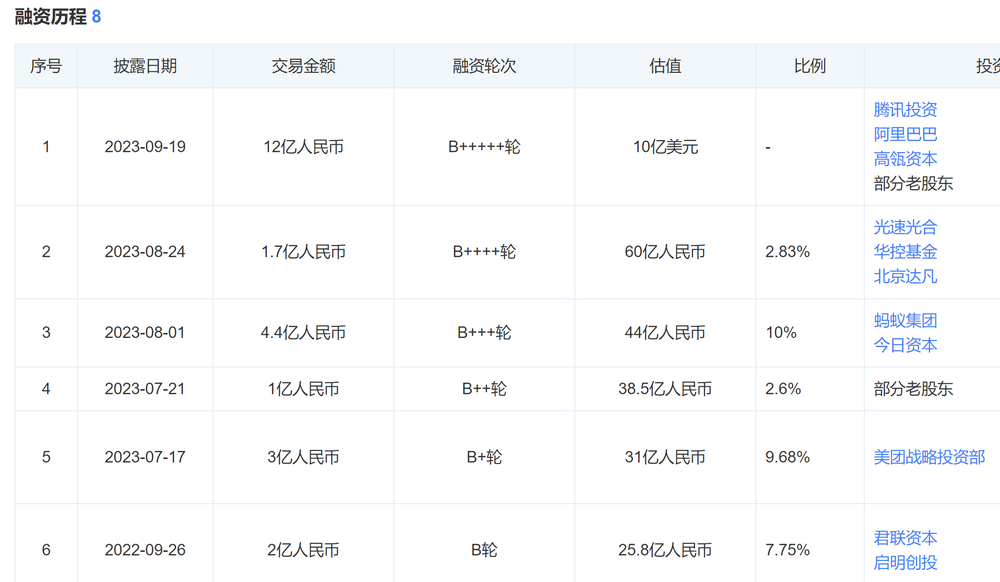Open the 启明创投 investor link
Viewport: 1000px width, 582px height.
tap(905, 563)
